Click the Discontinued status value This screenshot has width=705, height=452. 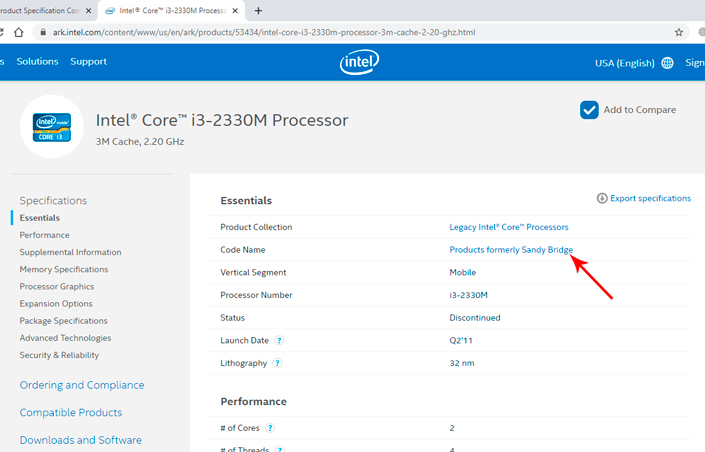[x=475, y=318]
